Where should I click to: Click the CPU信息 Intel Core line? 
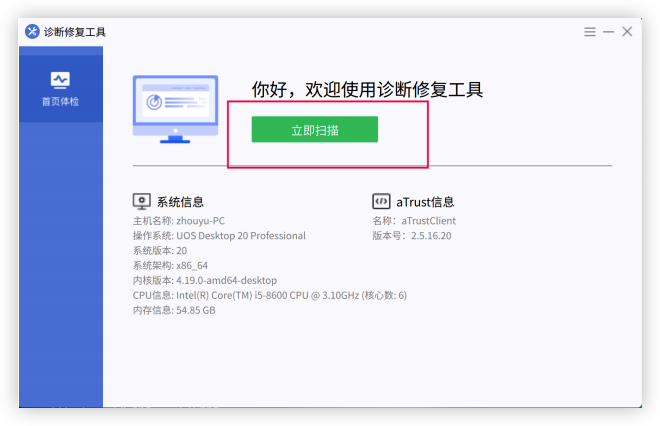[269, 295]
